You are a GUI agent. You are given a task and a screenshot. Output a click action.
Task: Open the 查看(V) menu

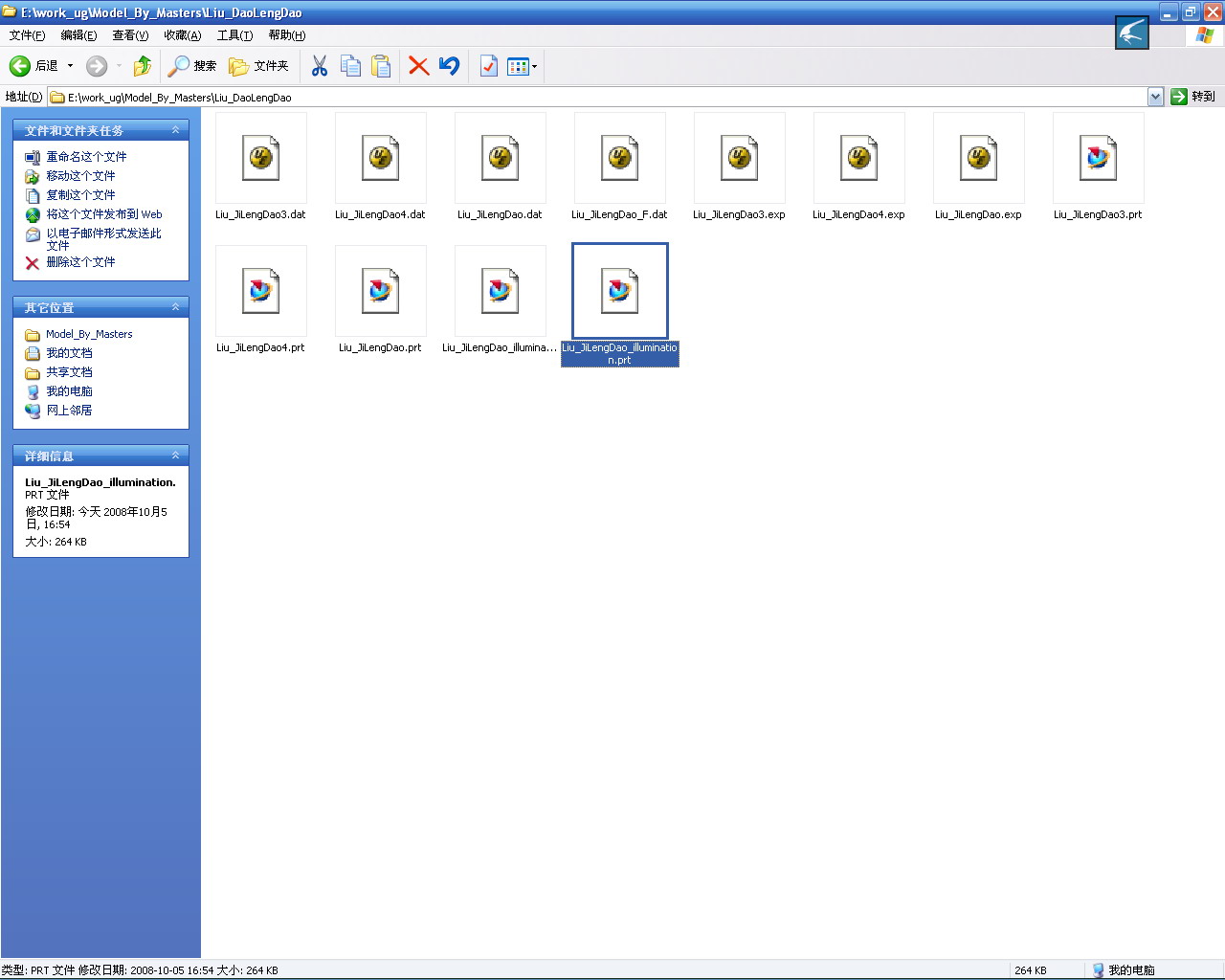coord(130,35)
